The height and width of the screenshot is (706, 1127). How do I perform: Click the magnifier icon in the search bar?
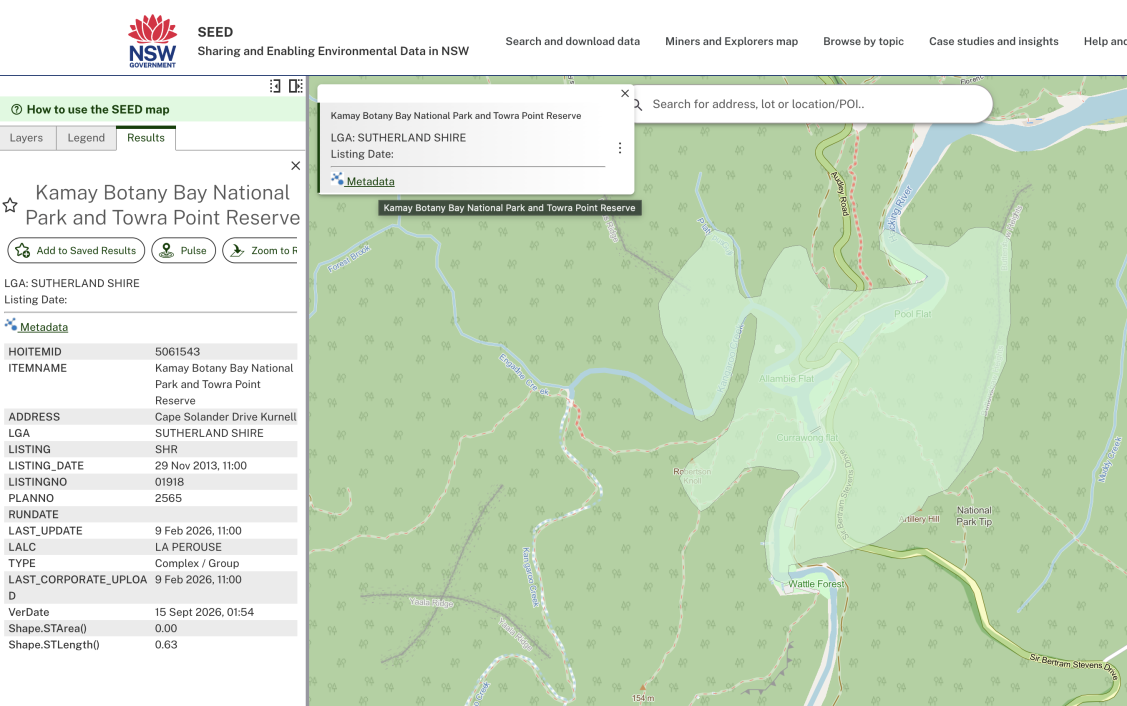[638, 104]
